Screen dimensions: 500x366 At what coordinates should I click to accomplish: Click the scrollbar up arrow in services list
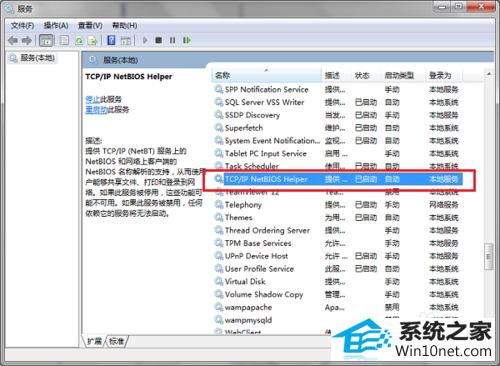(x=489, y=74)
